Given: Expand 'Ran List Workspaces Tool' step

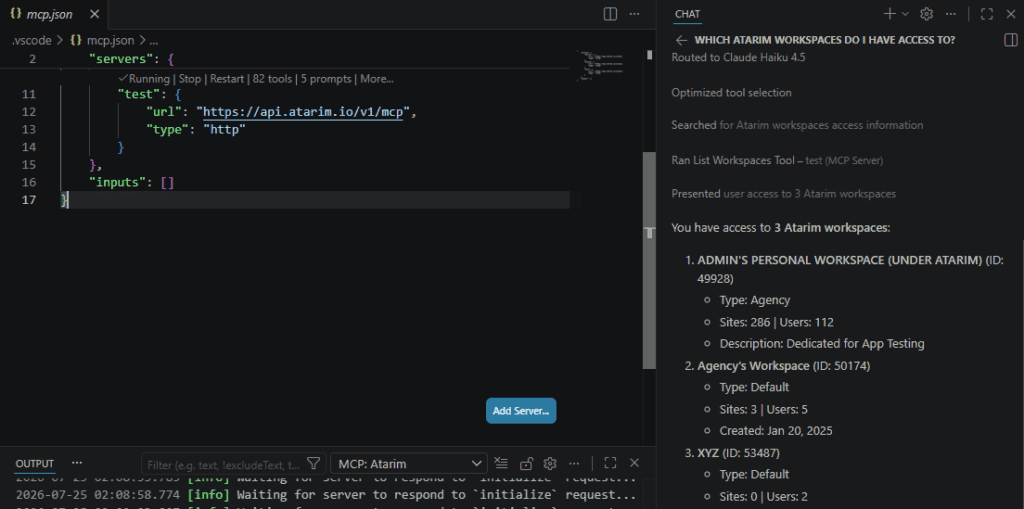Looking at the screenshot, I should [x=777, y=160].
